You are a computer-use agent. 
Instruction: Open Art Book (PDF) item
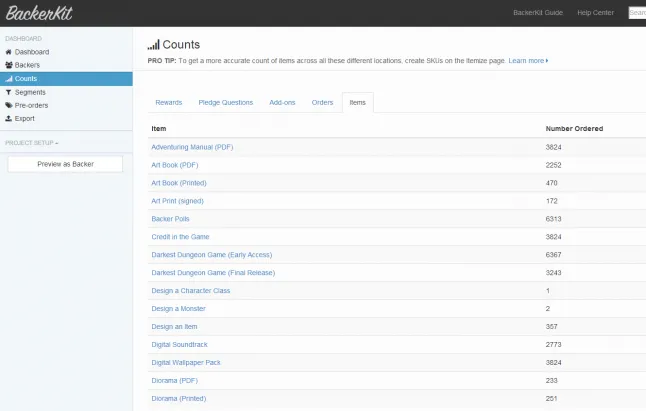pyautogui.click(x=175, y=165)
